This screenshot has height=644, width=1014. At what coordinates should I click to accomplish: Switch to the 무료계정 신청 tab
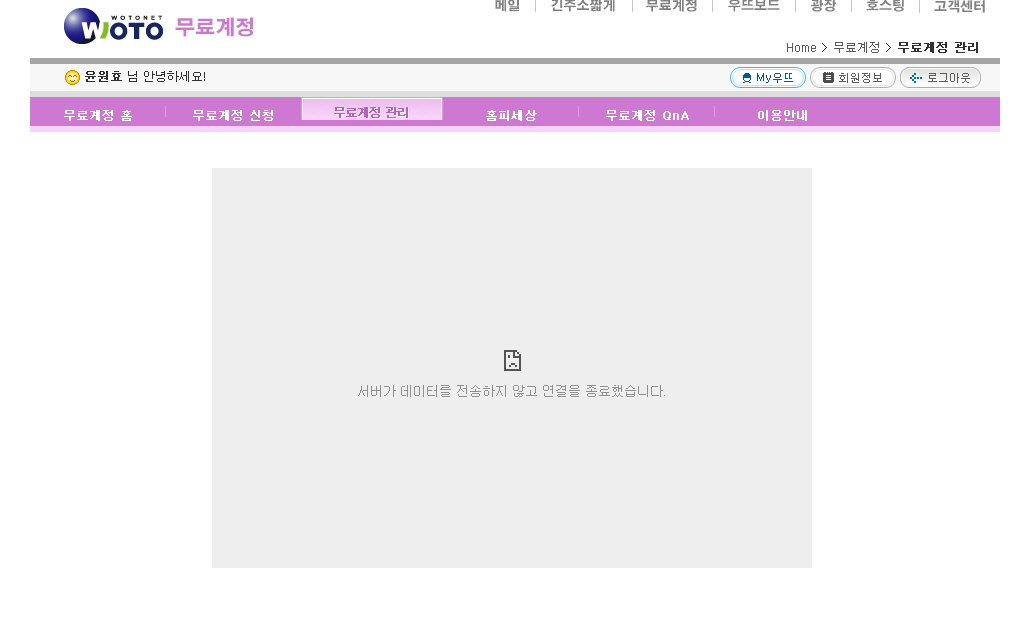[233, 115]
